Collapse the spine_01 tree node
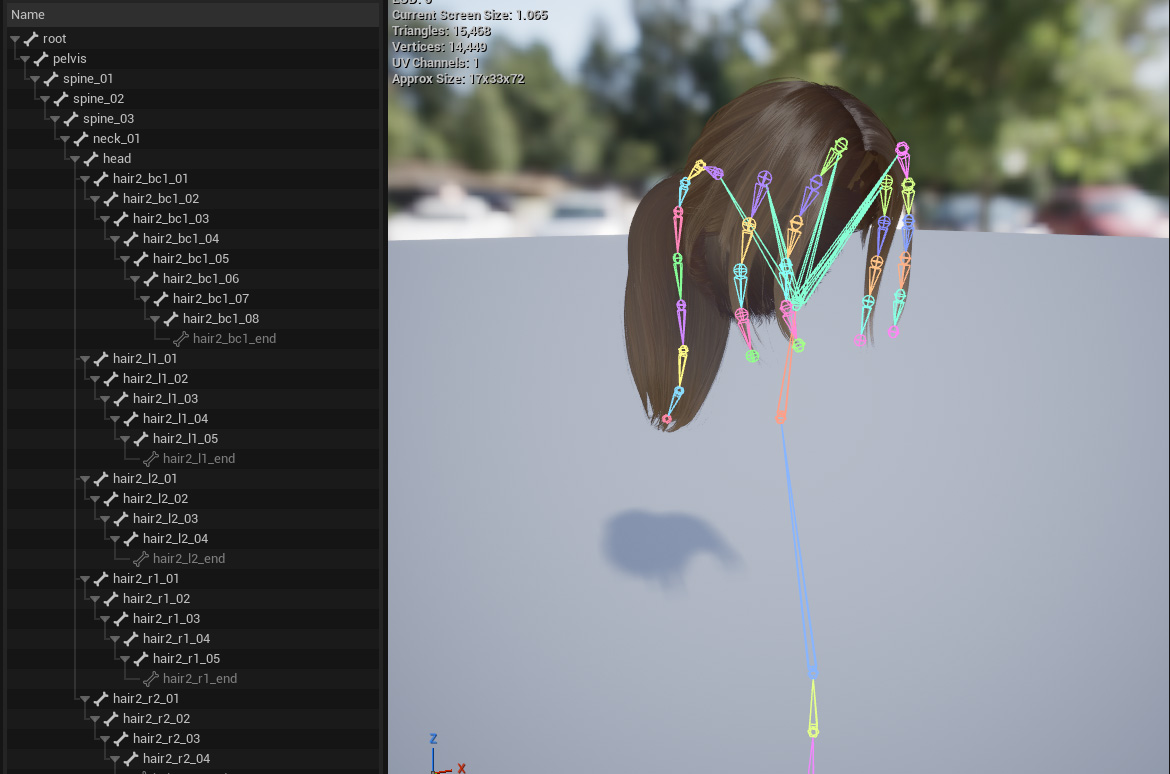The image size is (1170, 774). (35, 79)
